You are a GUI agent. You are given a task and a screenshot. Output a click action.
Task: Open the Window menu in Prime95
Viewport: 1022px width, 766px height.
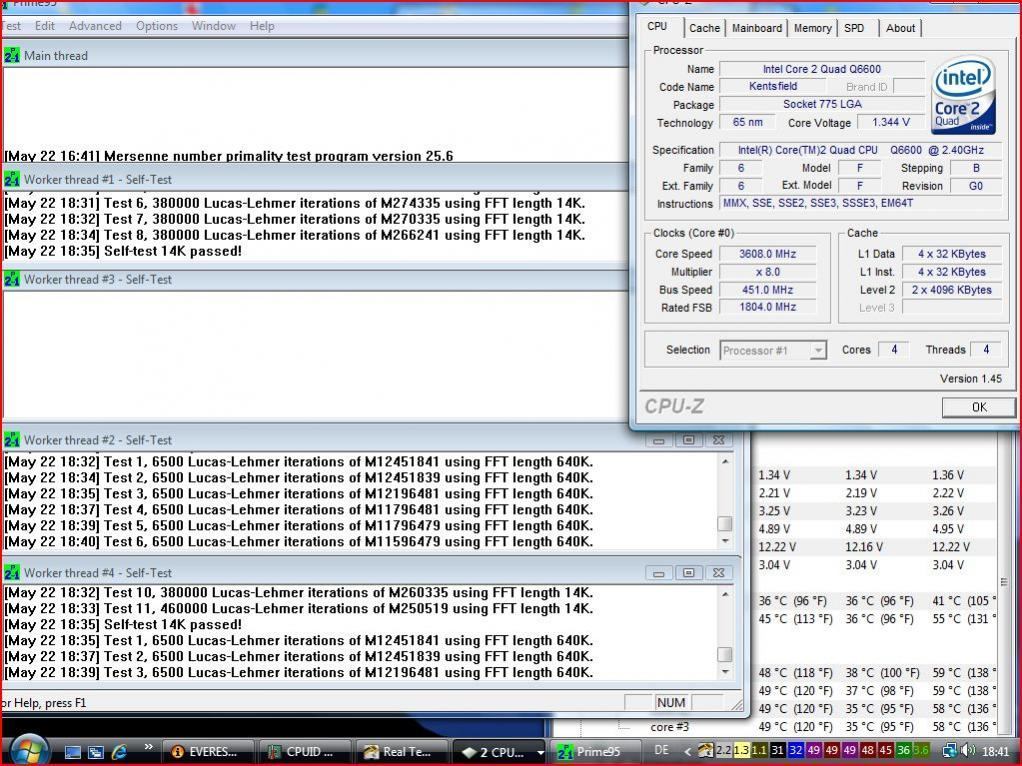pos(214,26)
